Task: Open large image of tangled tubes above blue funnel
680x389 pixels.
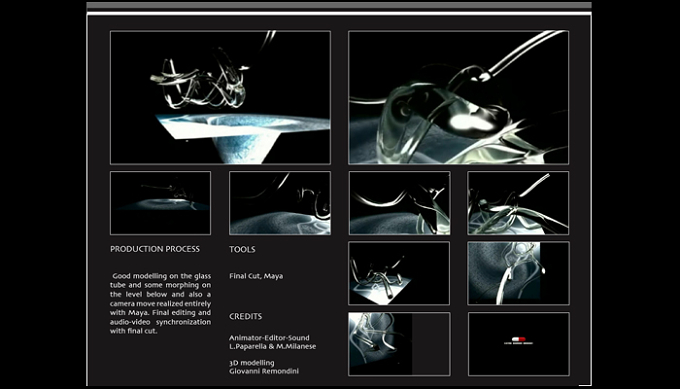Action: click(220, 98)
